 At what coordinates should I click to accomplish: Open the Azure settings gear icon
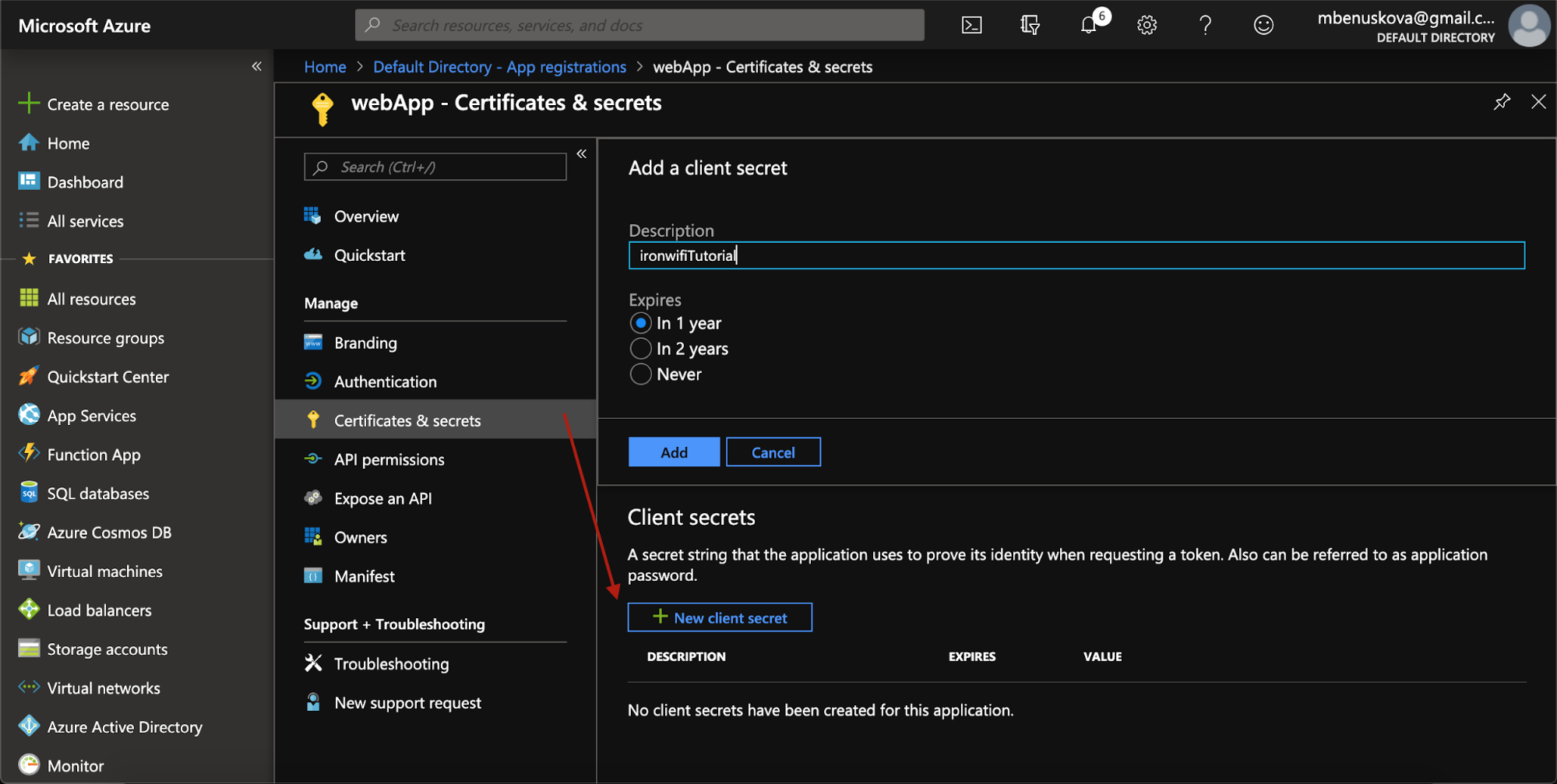pos(1147,24)
